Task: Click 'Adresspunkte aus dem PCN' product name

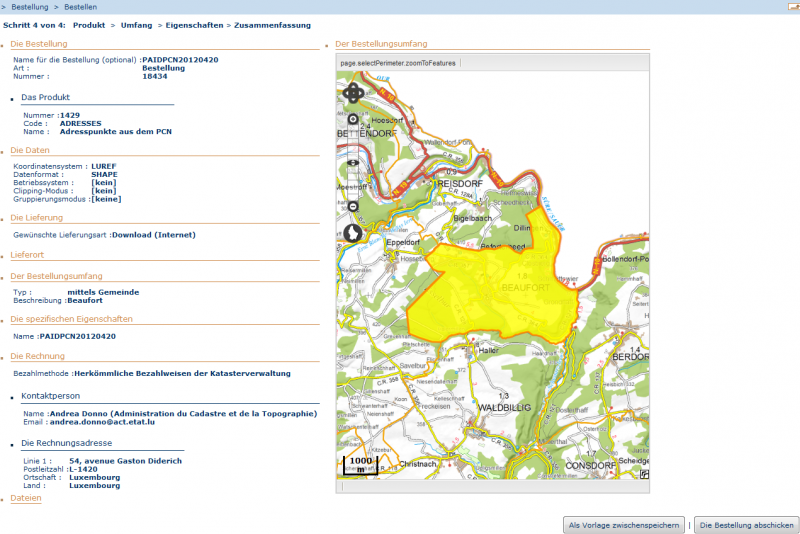Action: pos(116,132)
